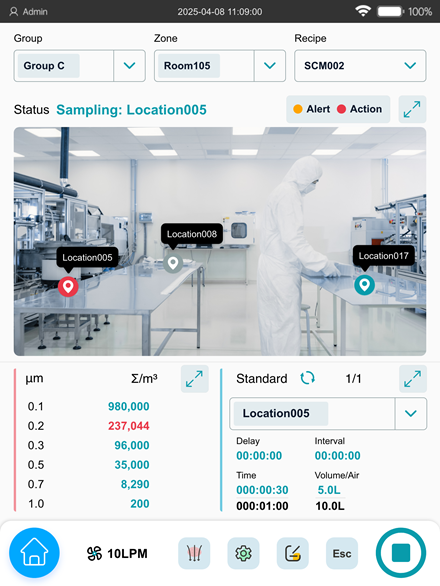
Task: Open the Group dropdown arrow
Action: pos(129,66)
